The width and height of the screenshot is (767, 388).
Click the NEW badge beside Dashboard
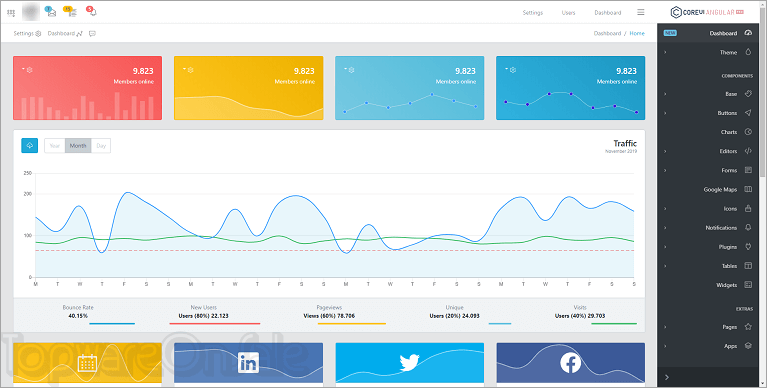pos(670,33)
